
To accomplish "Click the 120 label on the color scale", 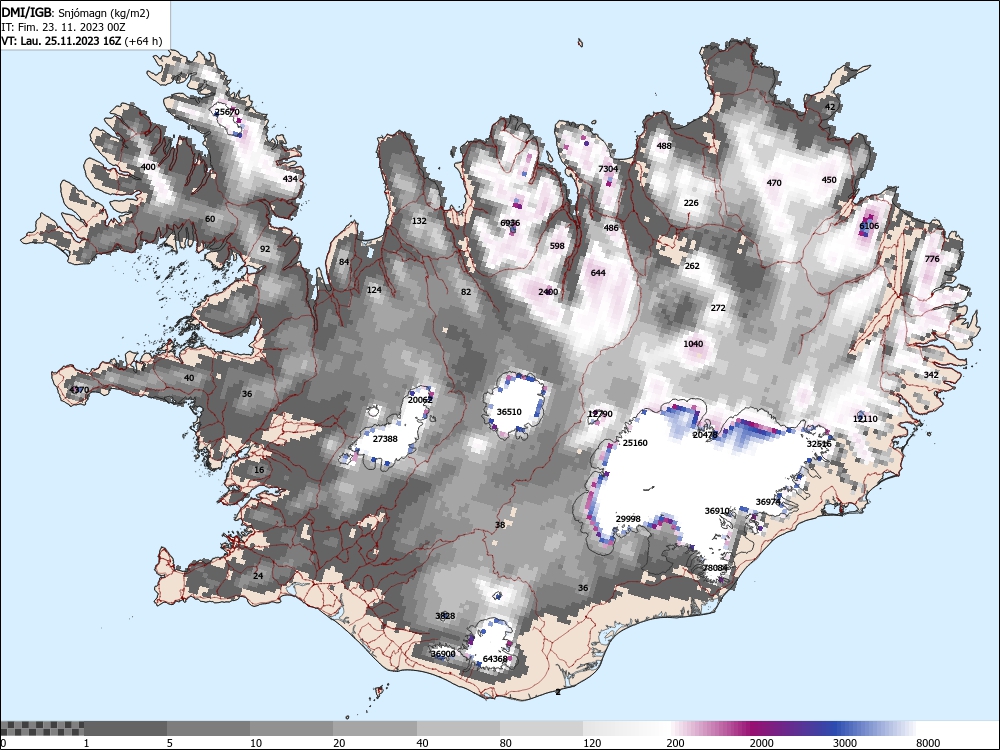I will pyautogui.click(x=592, y=742).
